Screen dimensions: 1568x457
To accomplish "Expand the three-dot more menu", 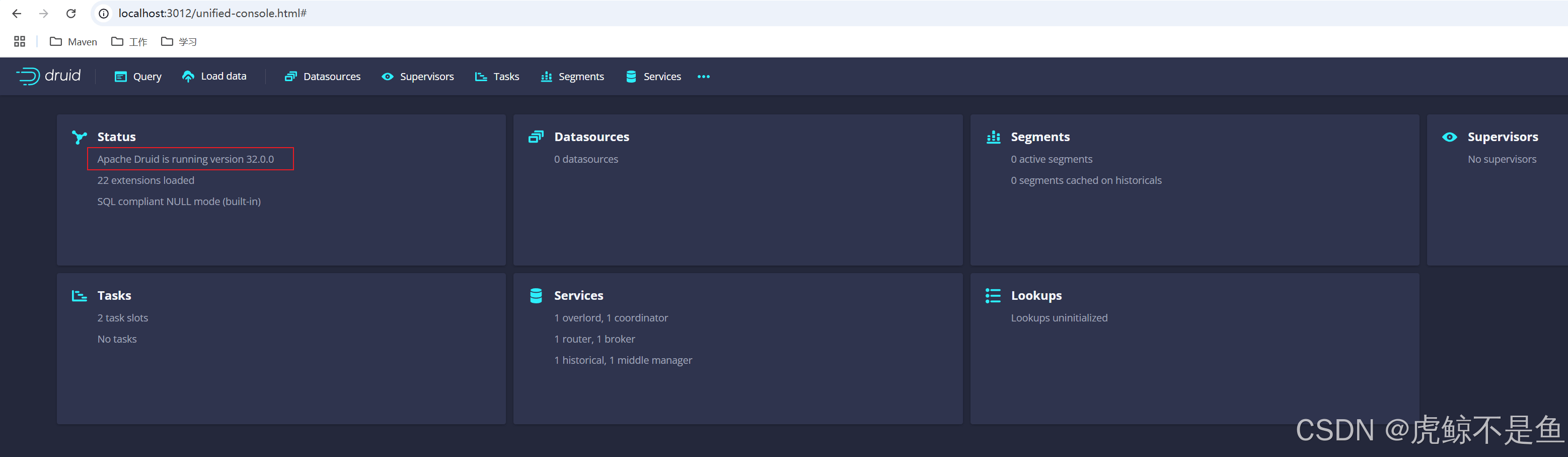I will click(704, 77).
